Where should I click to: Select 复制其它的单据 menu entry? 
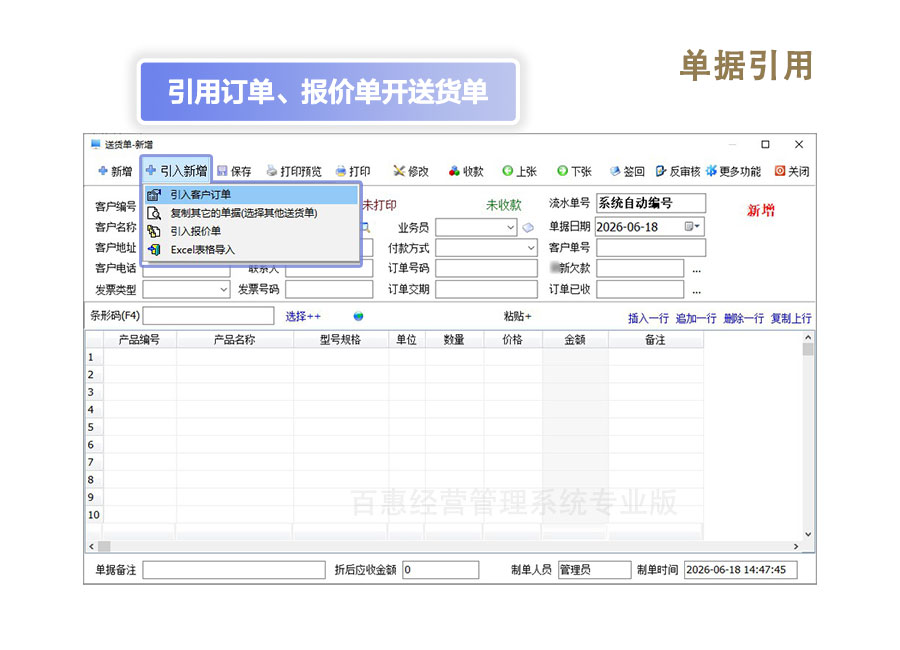[251, 213]
